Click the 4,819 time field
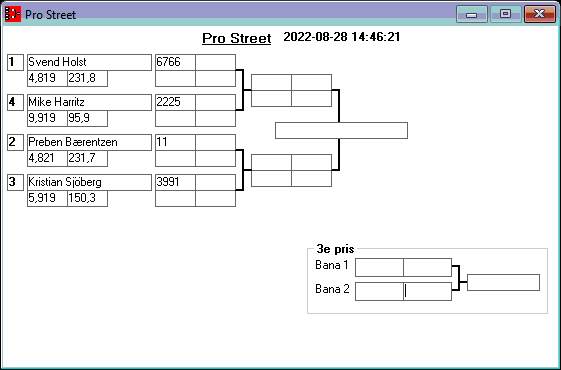Viewport: 561px width, 370px height. click(48, 78)
